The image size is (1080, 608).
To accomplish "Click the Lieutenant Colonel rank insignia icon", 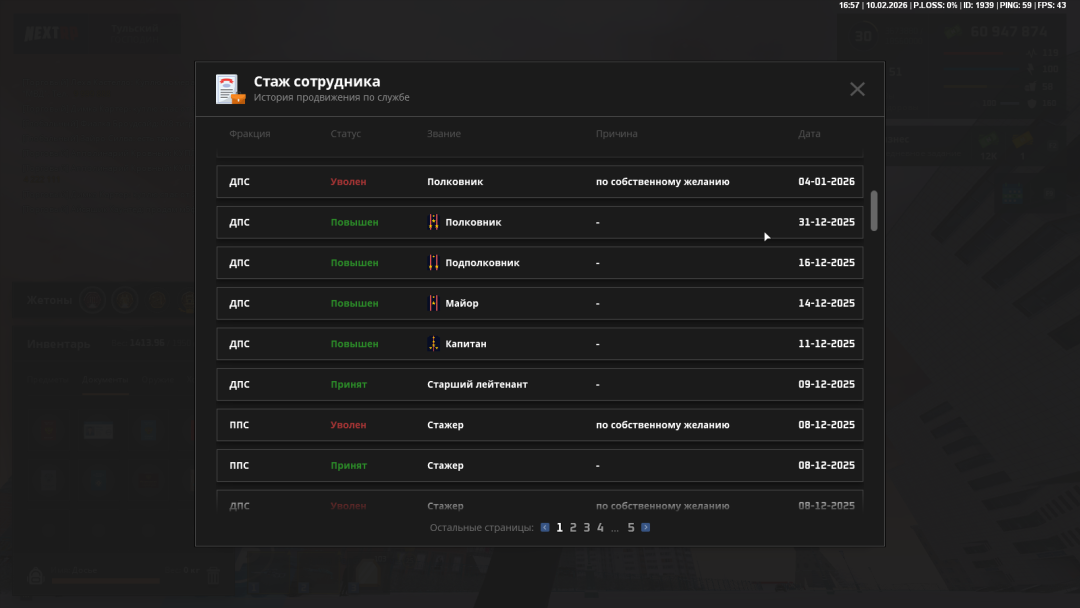I will click(434, 263).
